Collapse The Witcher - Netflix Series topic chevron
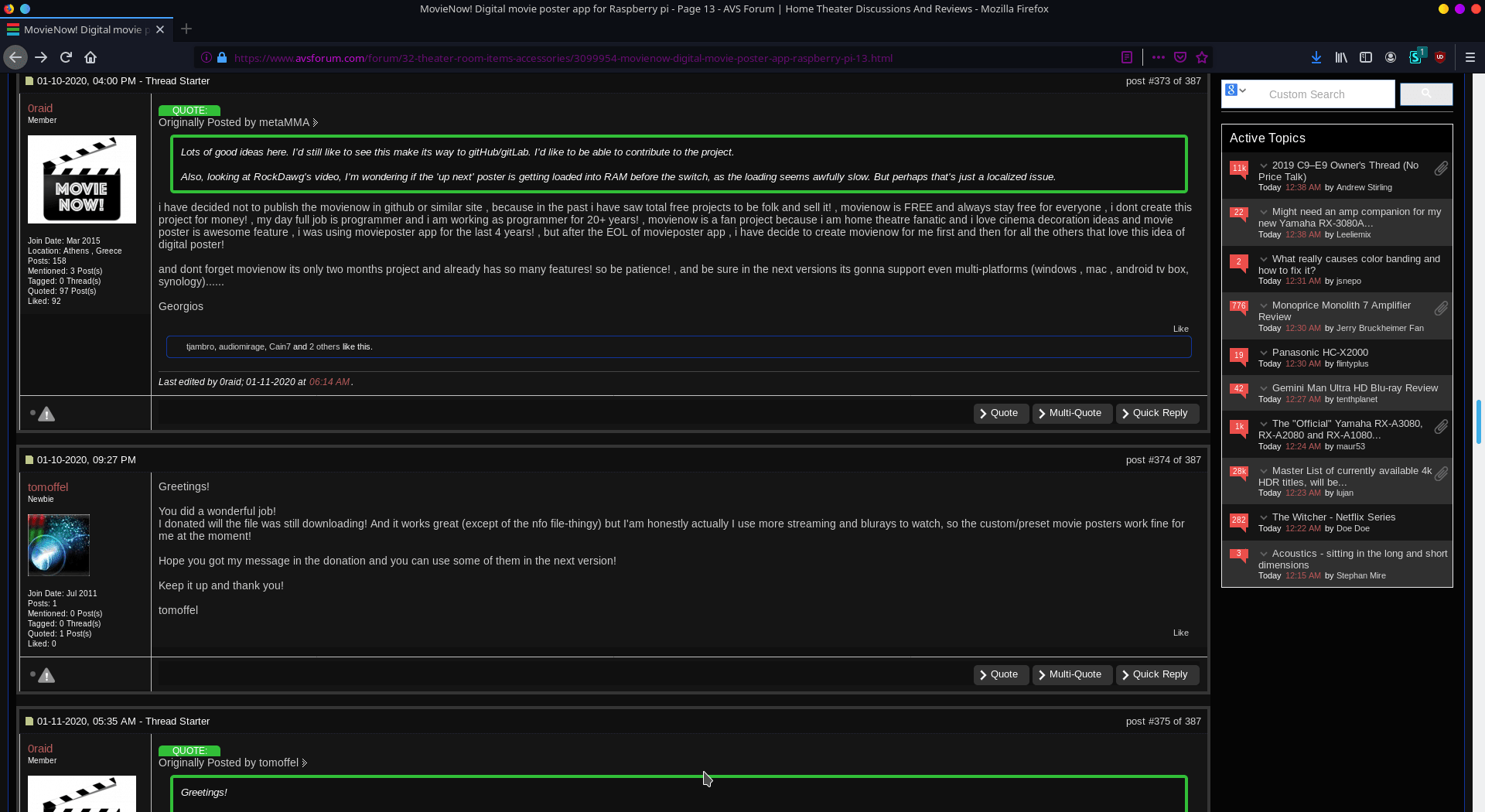 [x=1264, y=517]
